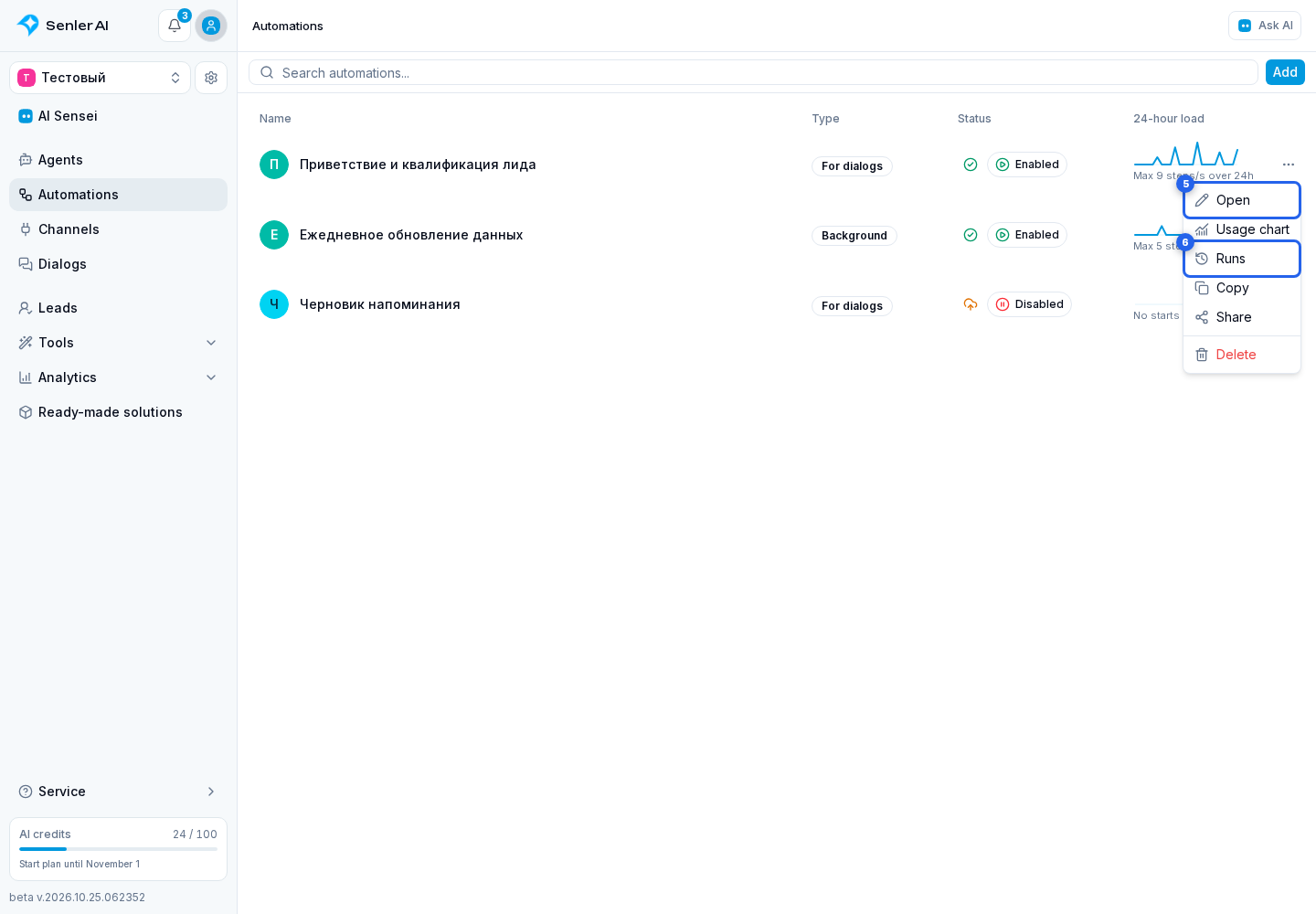
Task: Choose Usage chart in the context menu
Action: coord(1242,229)
